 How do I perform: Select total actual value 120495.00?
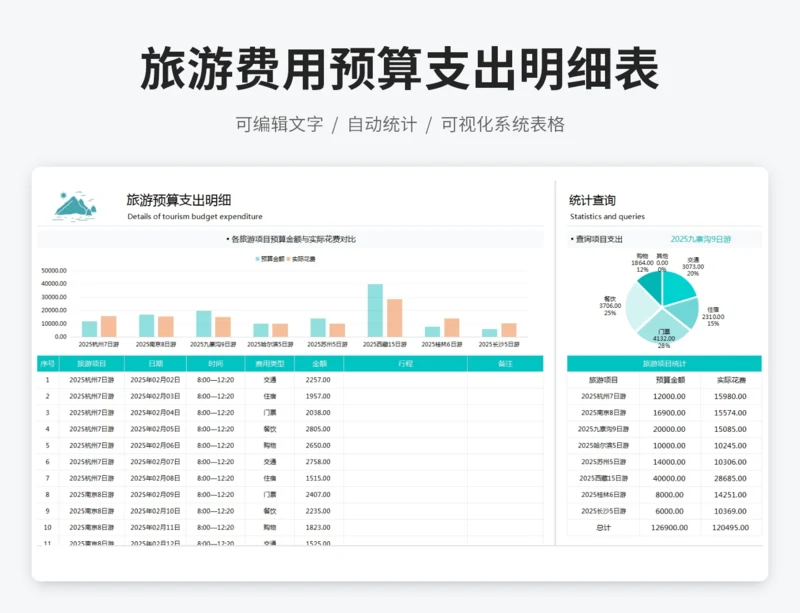730,527
